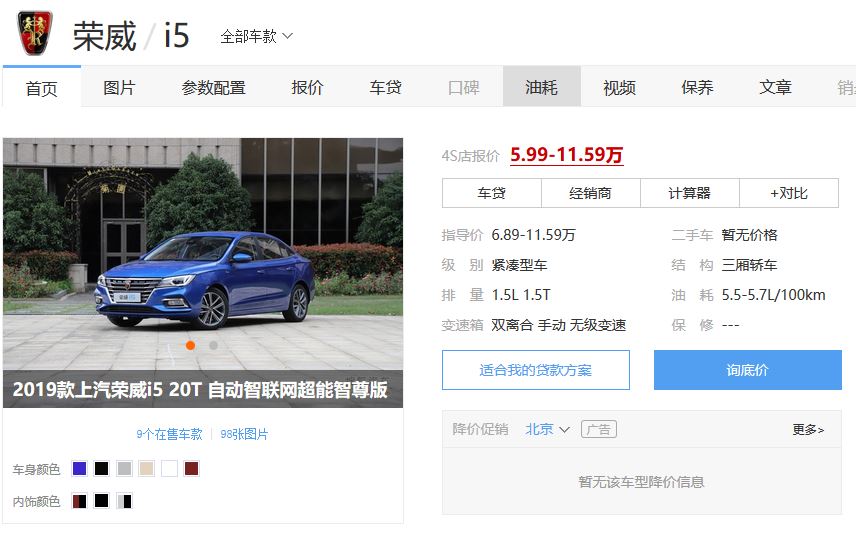Select the all-black interior color swatch
The width and height of the screenshot is (856, 533).
(102, 501)
